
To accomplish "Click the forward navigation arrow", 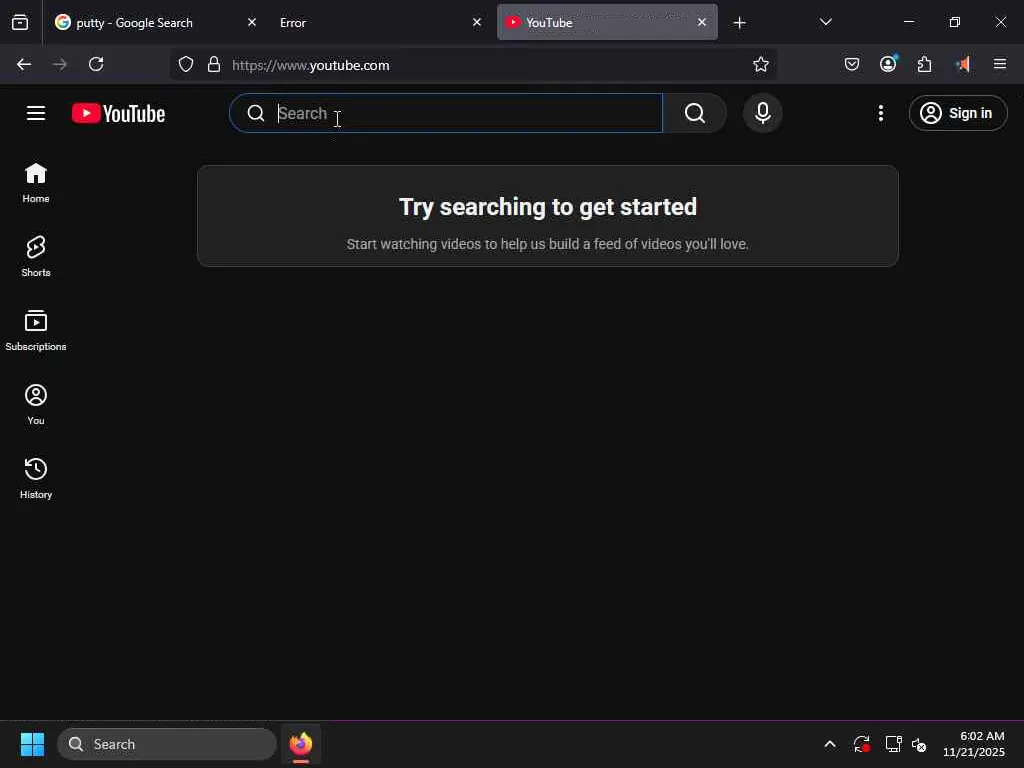I will 59,64.
